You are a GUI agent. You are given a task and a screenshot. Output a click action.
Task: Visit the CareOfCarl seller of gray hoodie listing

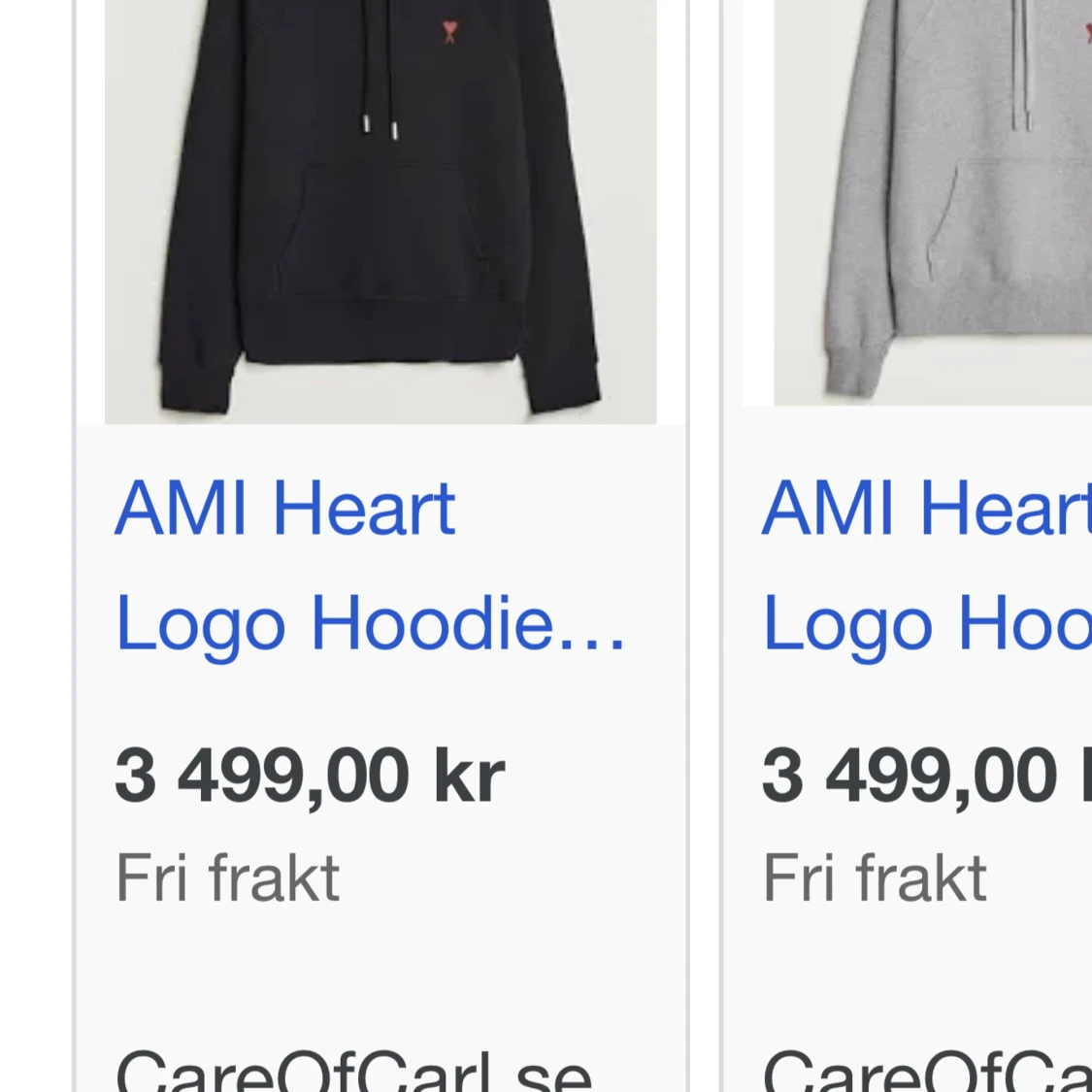(x=927, y=1071)
